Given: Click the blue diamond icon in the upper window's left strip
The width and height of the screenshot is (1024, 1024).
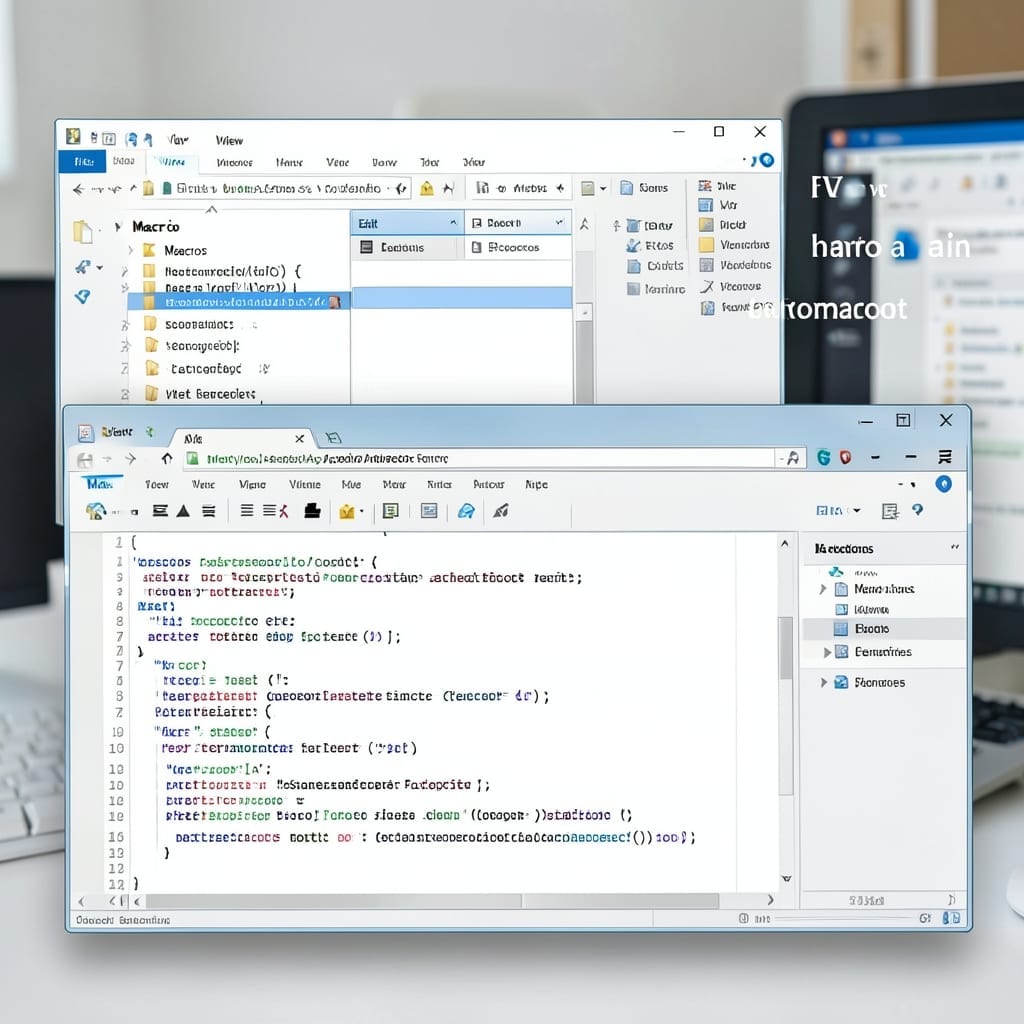Looking at the screenshot, I should point(82,297).
